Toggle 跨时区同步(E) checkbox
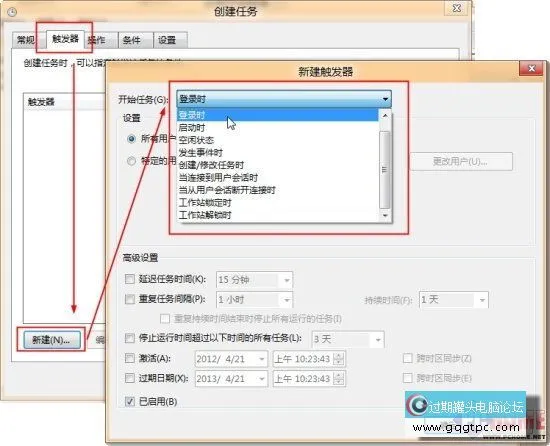Viewport: 550px width, 446px height. pos(408,378)
